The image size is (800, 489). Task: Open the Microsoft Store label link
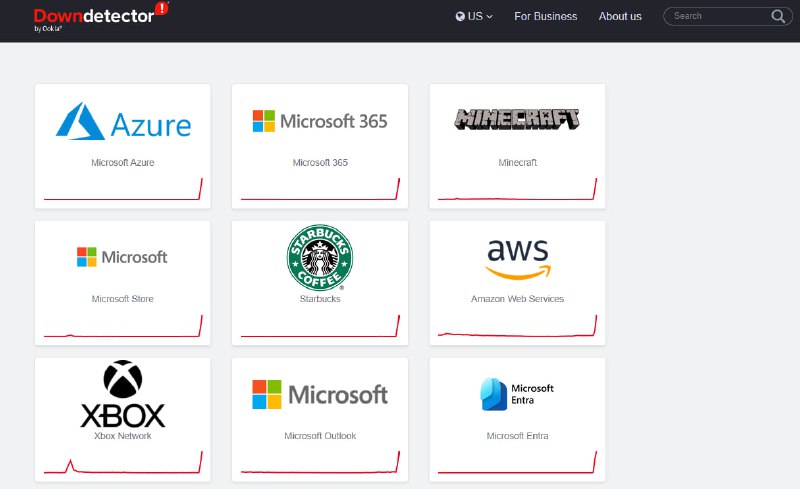pyautogui.click(x=122, y=299)
